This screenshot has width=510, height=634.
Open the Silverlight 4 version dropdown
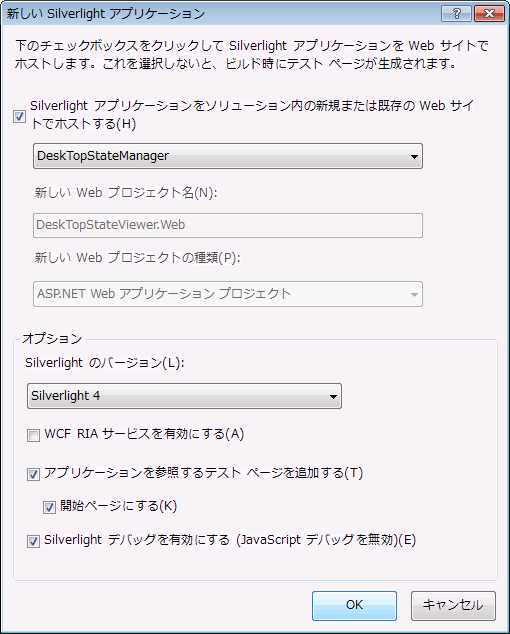pos(184,396)
